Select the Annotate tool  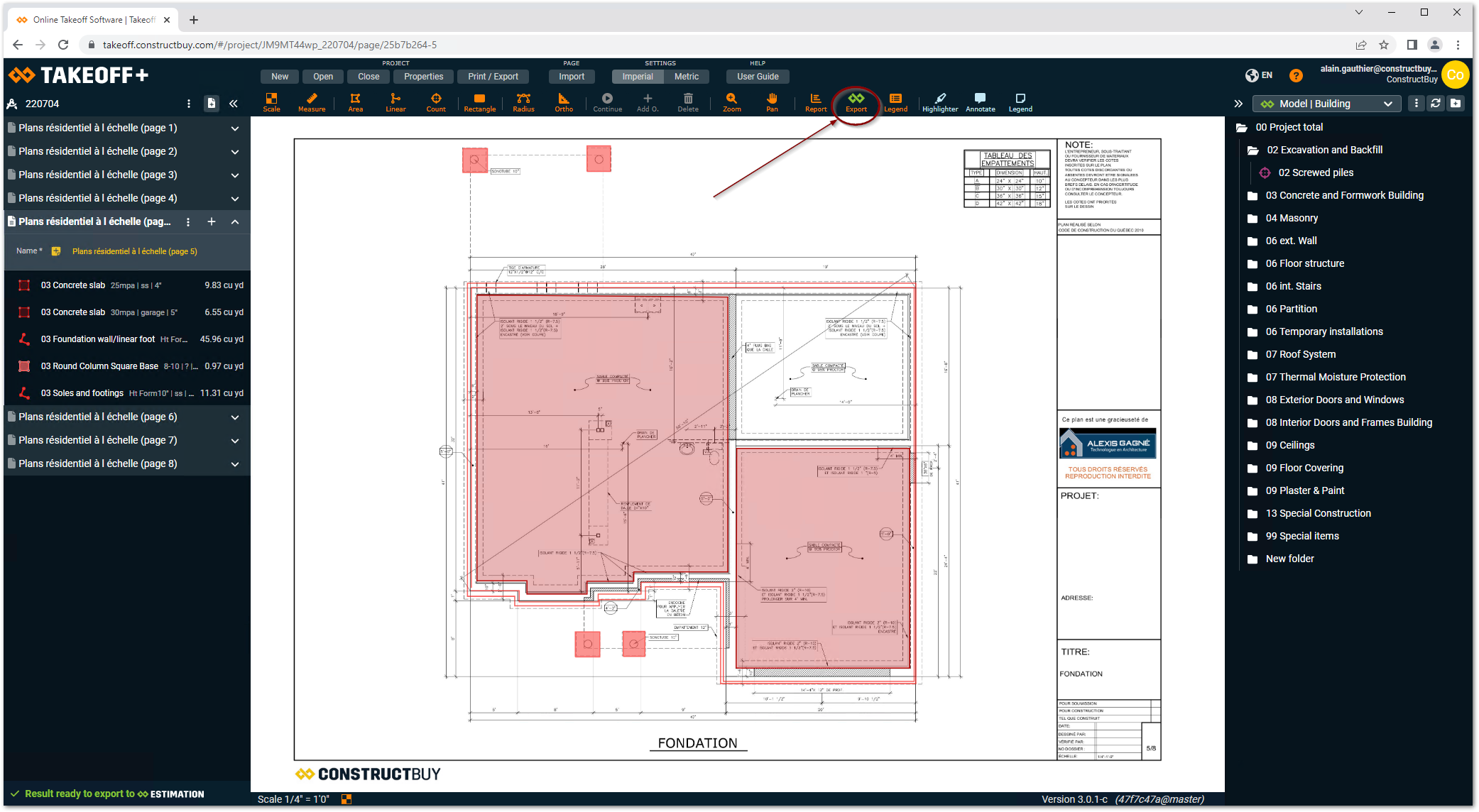click(x=980, y=102)
